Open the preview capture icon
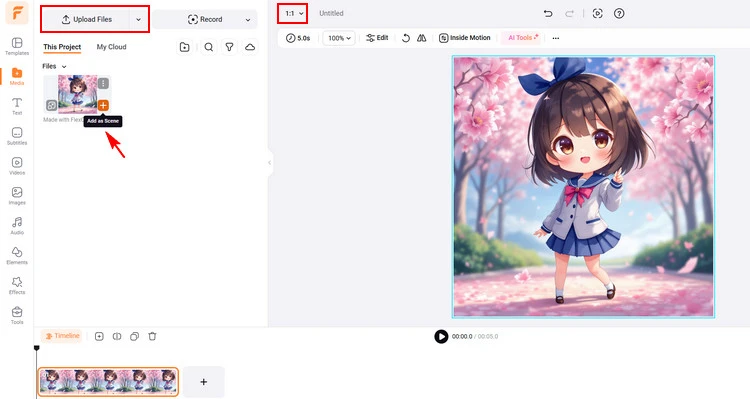This screenshot has width=750, height=399. (x=597, y=13)
